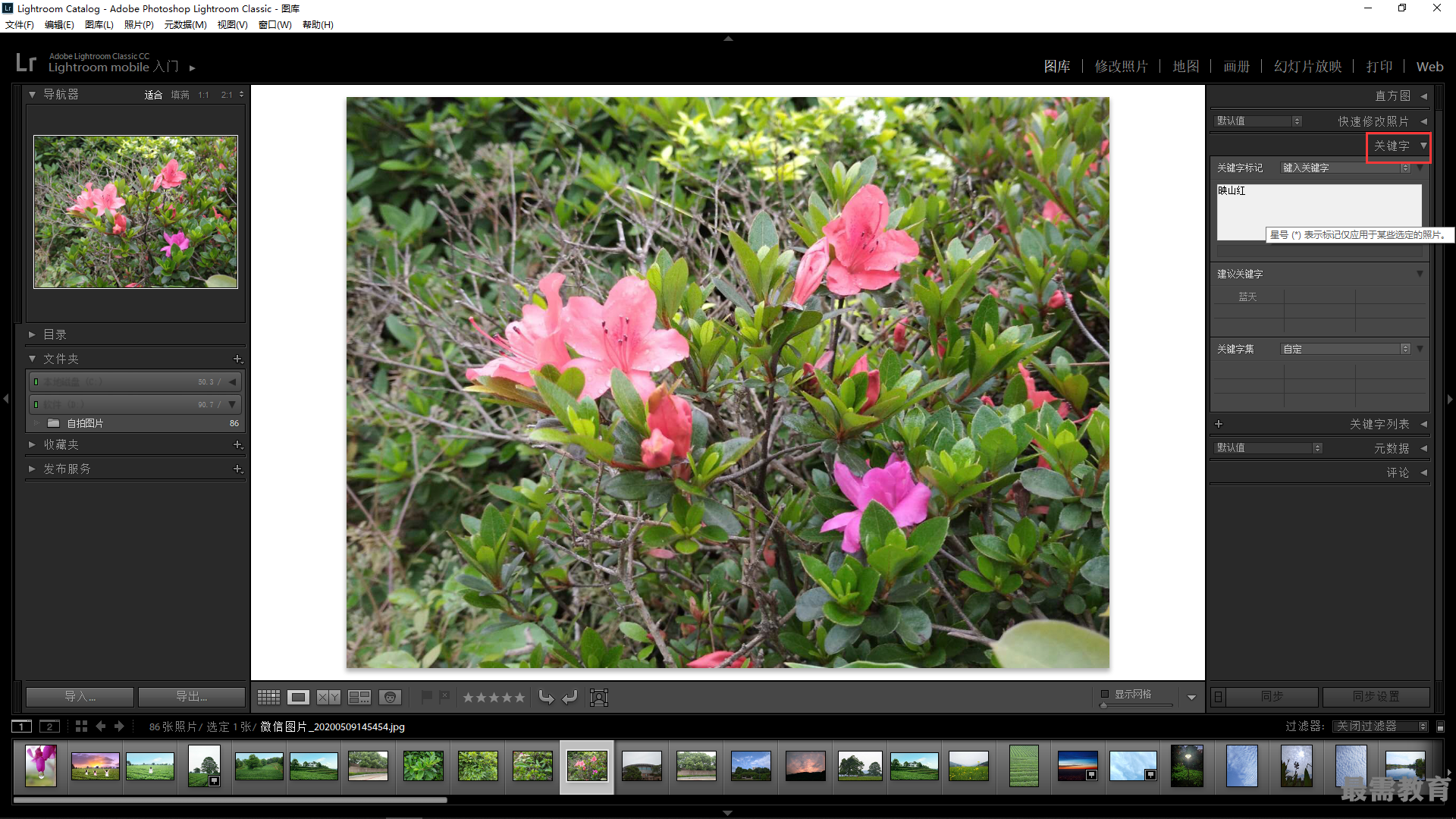1456x819 pixels.
Task: Open keyword tags dropdown (键入关键字)
Action: click(1345, 168)
